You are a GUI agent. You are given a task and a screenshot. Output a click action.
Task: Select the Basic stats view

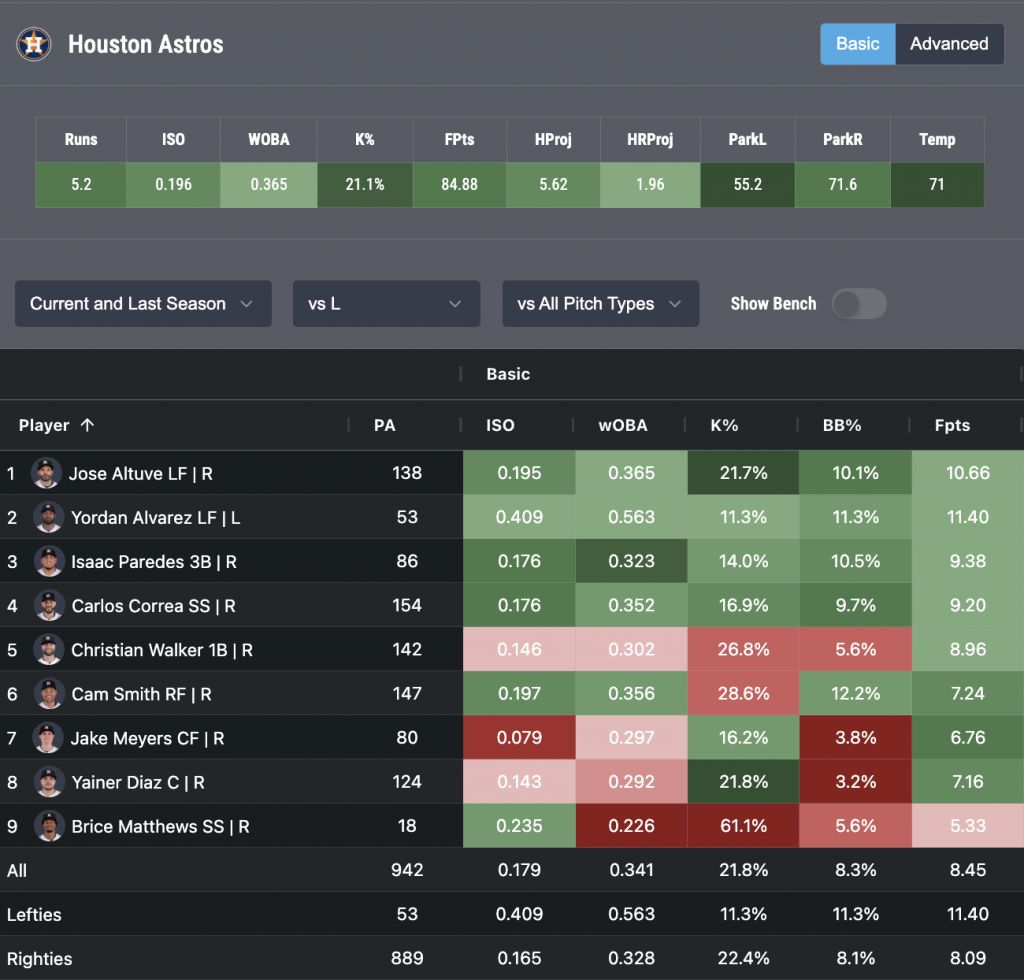(857, 44)
